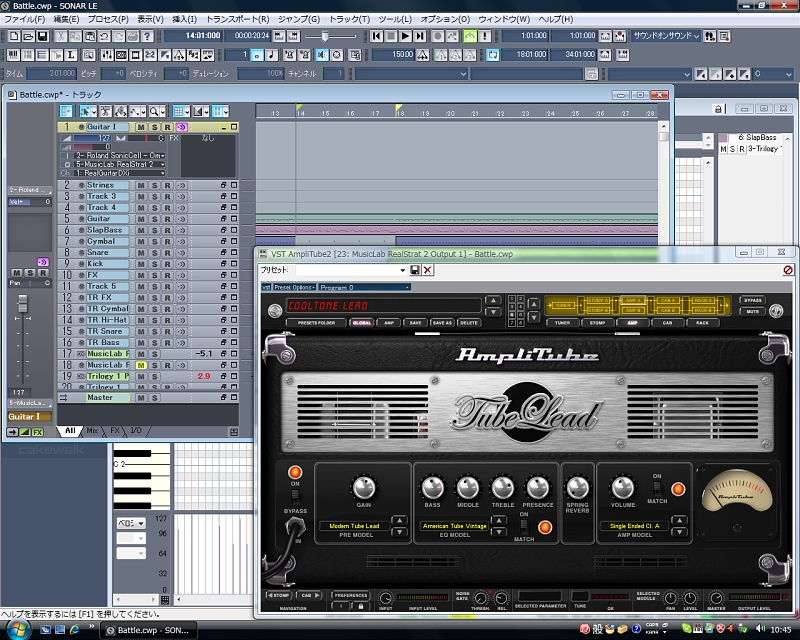The image size is (800, 640).
Task: Arm the Kick track for recording
Action: [x=167, y=264]
